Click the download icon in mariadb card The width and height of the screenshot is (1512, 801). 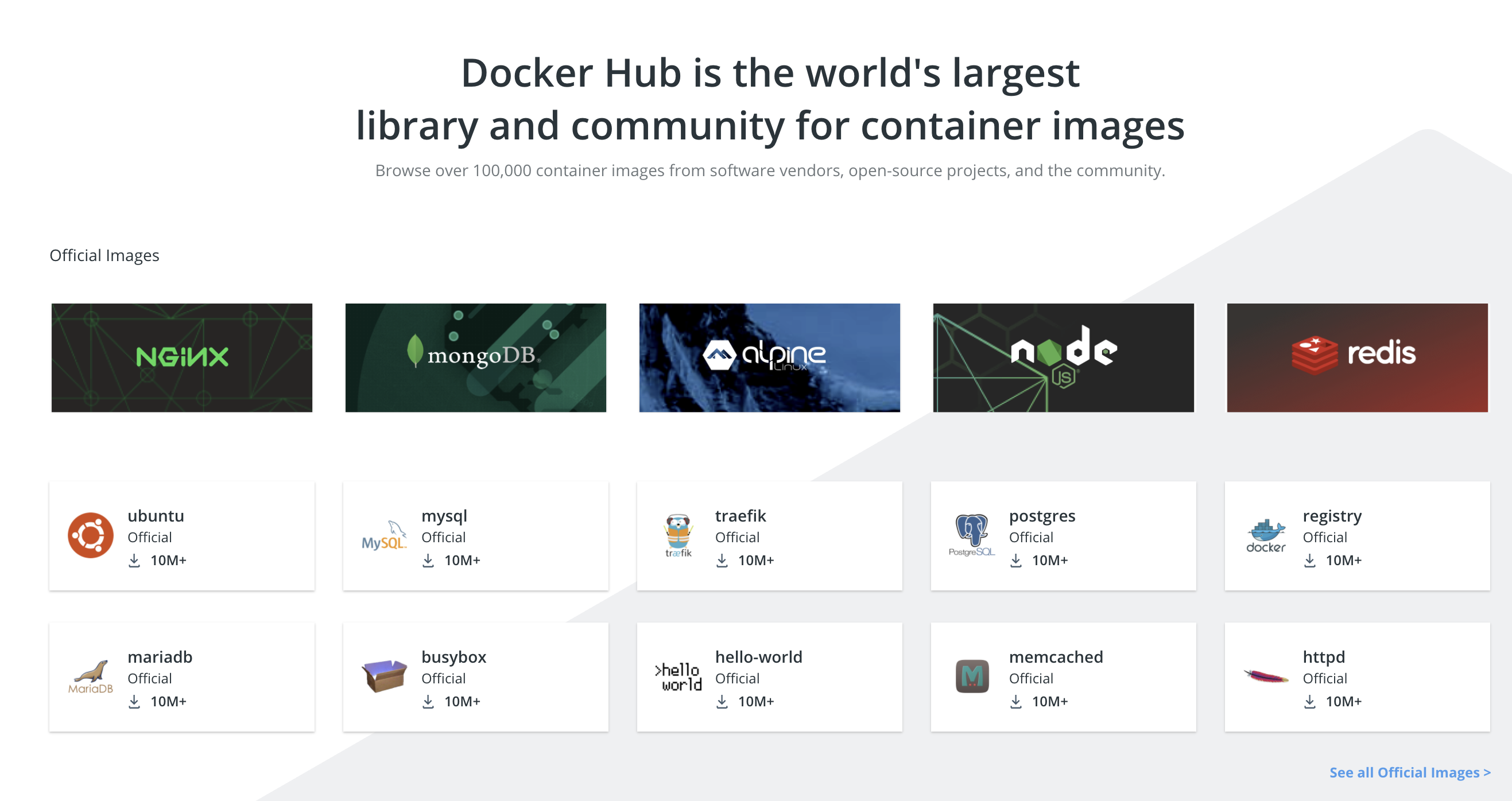tap(134, 702)
